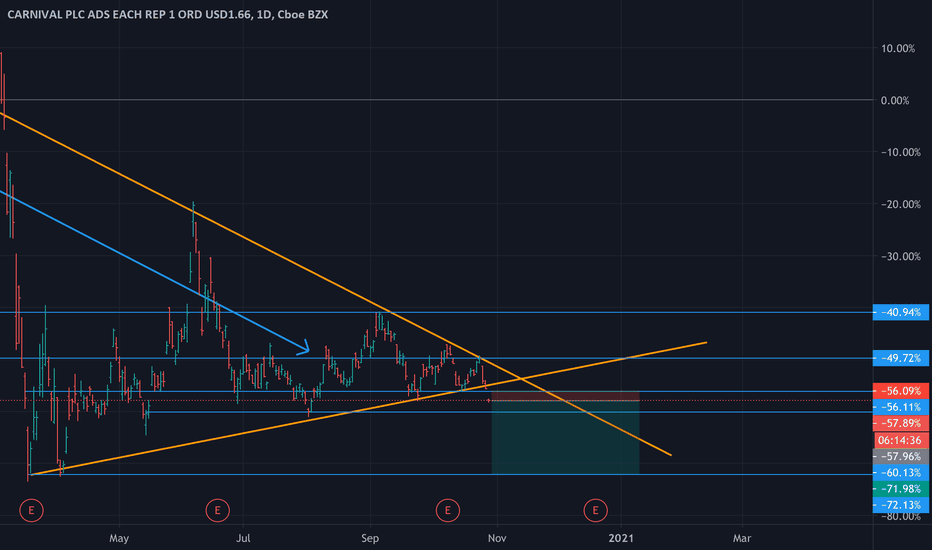The width and height of the screenshot is (932, 550).
Task: Select the Mar date on time axis
Action: 742,538
